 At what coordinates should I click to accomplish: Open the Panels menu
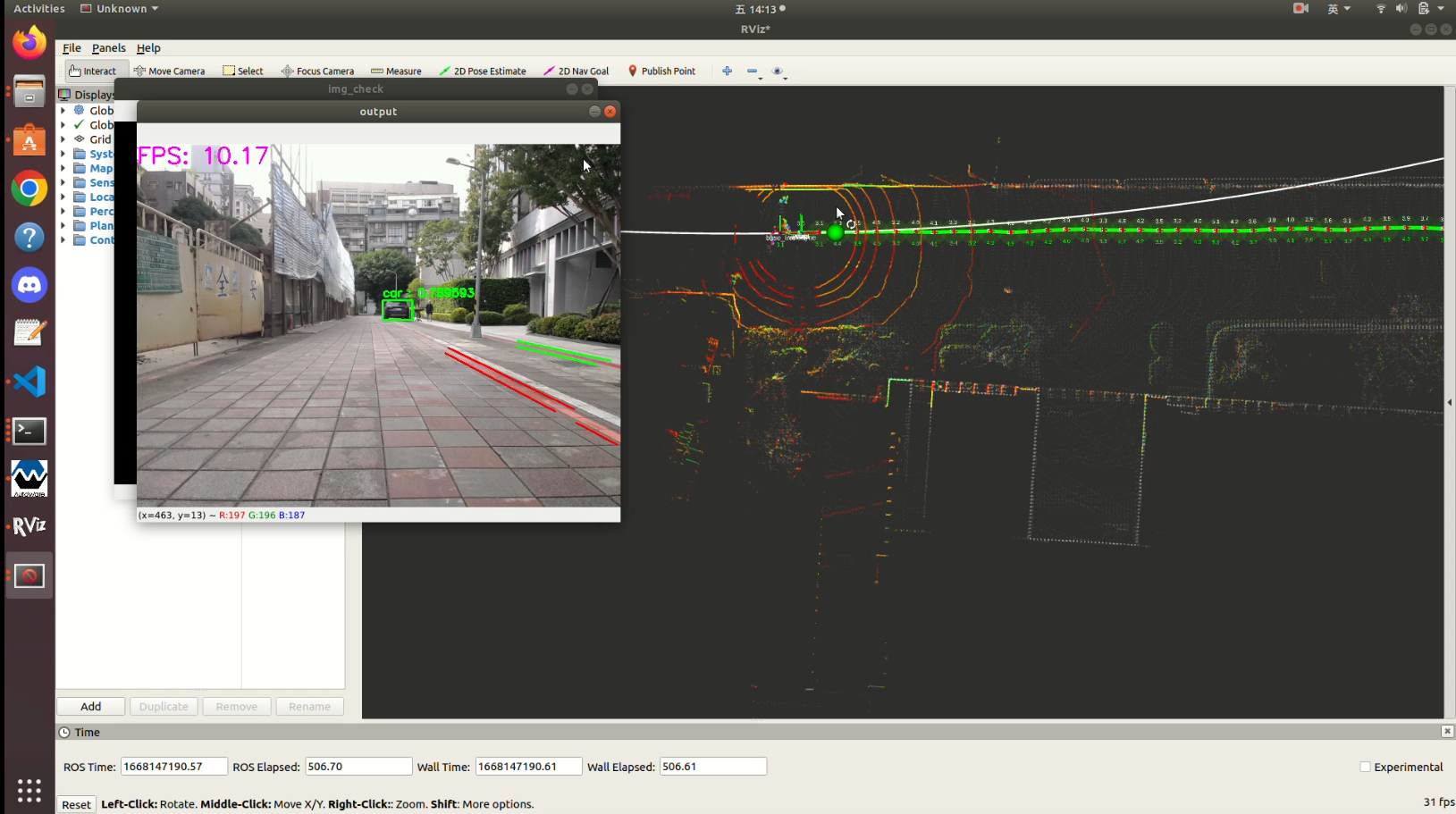coord(108,48)
